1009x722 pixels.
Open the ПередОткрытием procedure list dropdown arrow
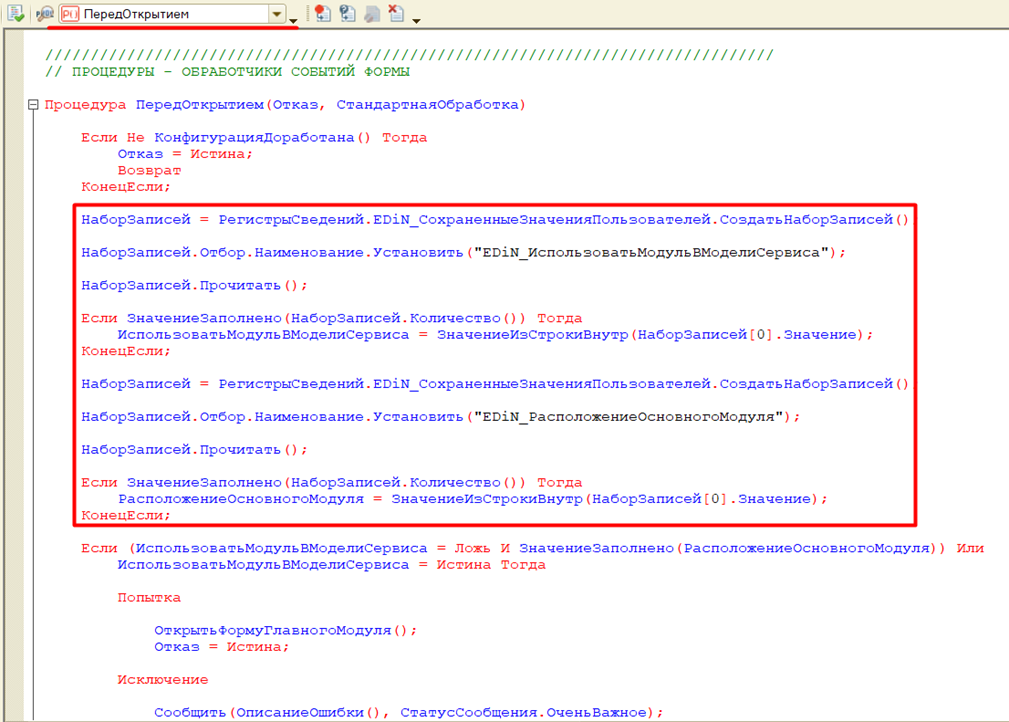pyautogui.click(x=277, y=15)
